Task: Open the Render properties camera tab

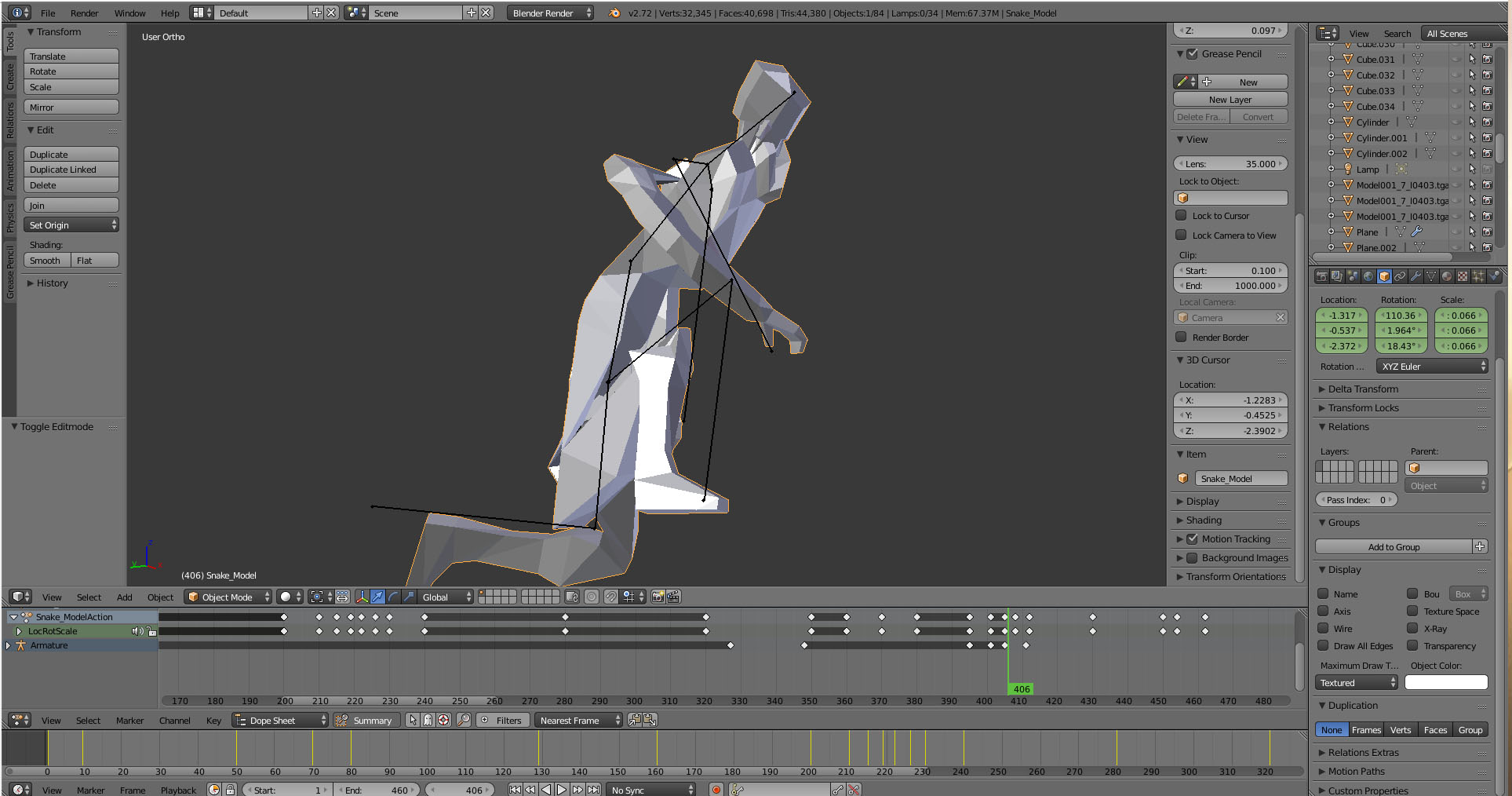Action: pyautogui.click(x=1322, y=276)
